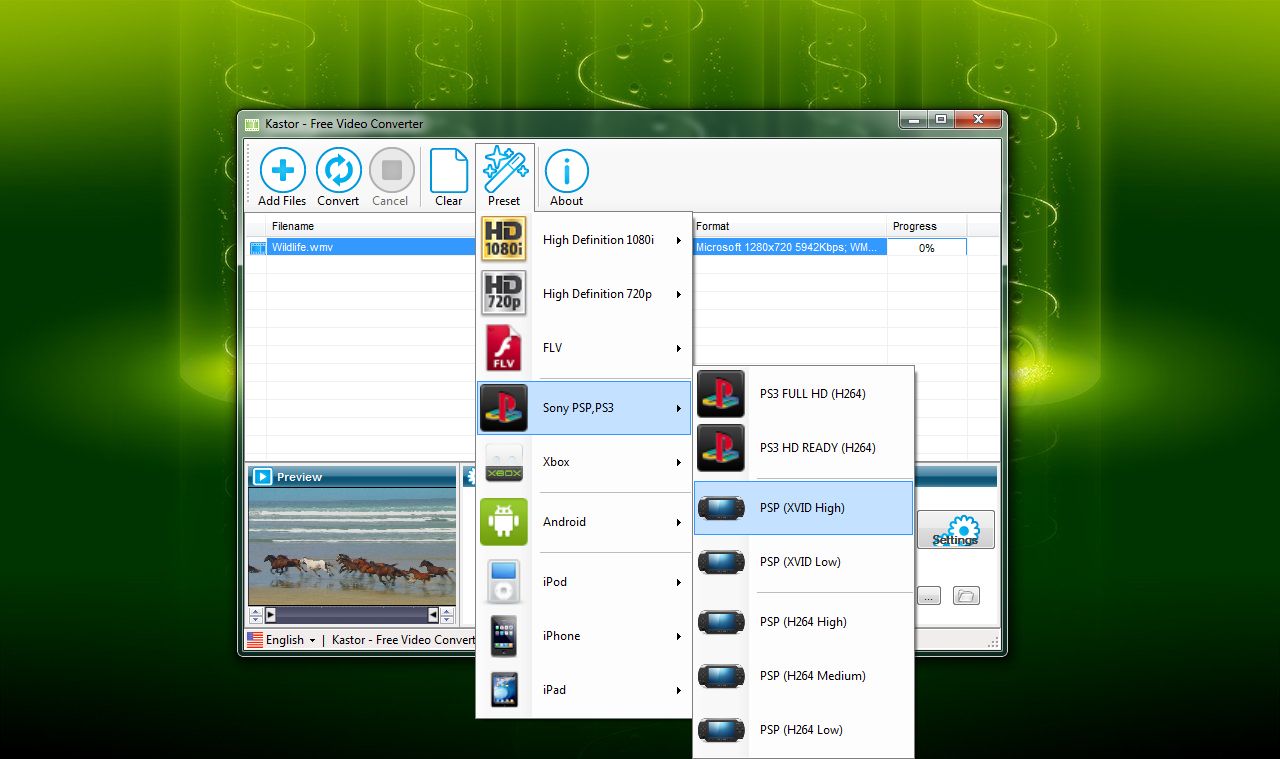Viewport: 1280px width, 759px height.
Task: Choose PS3 FULL HD (H264) preset
Action: pyautogui.click(x=804, y=394)
